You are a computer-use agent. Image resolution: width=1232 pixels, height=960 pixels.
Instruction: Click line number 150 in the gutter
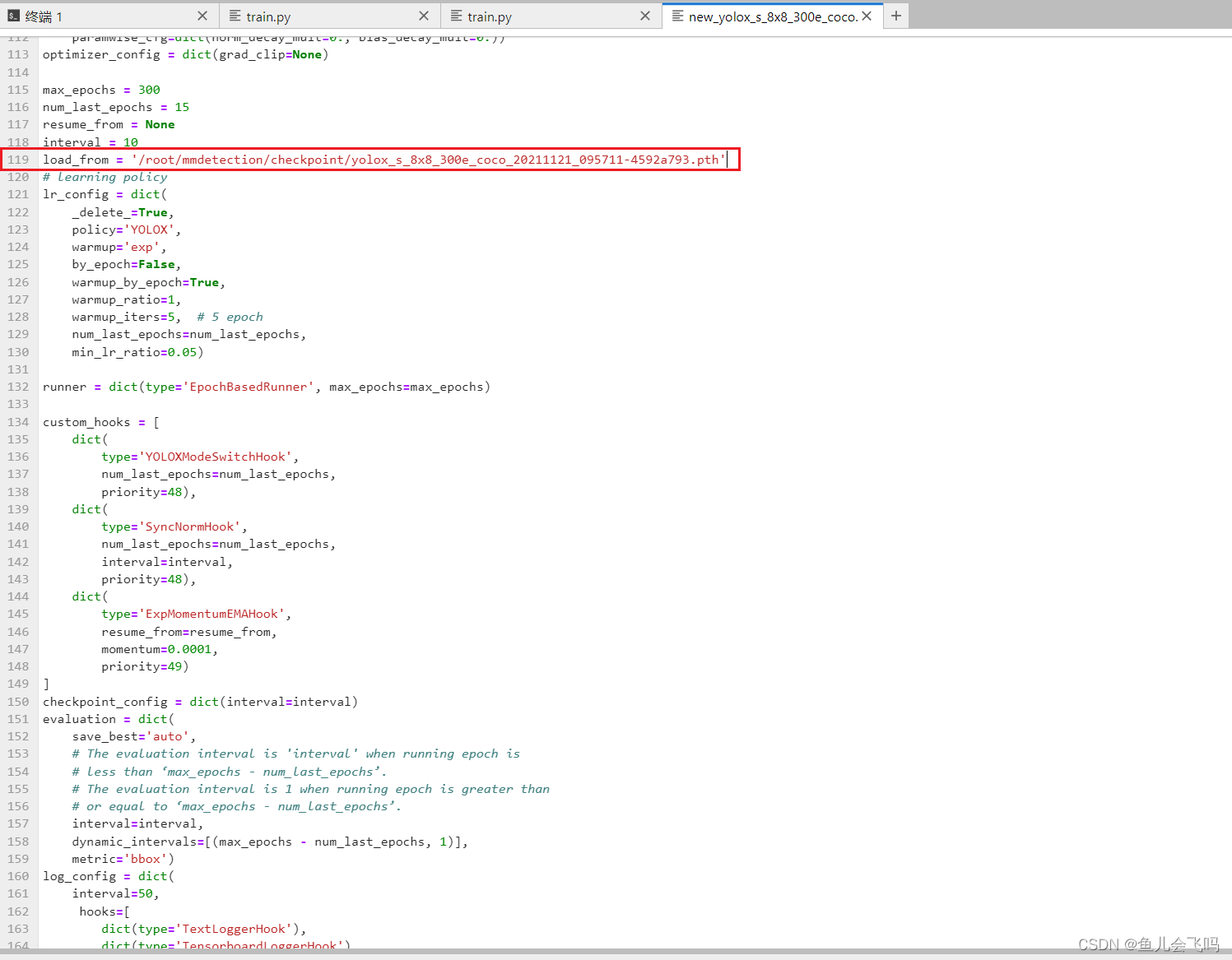[18, 702]
